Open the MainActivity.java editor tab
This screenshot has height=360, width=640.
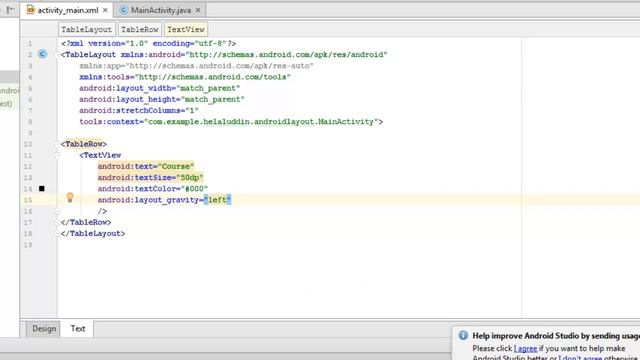[x=160, y=10]
